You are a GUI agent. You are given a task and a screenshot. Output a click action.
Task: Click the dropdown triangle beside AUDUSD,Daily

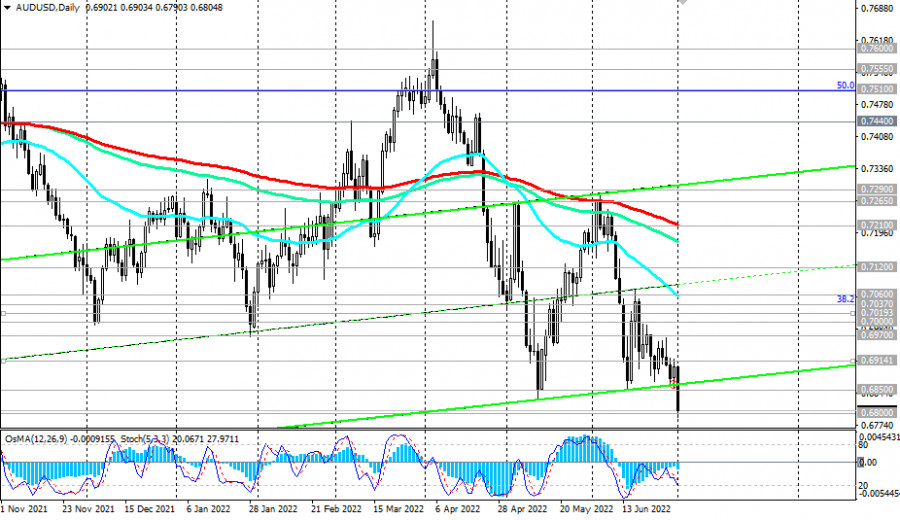coord(6,7)
